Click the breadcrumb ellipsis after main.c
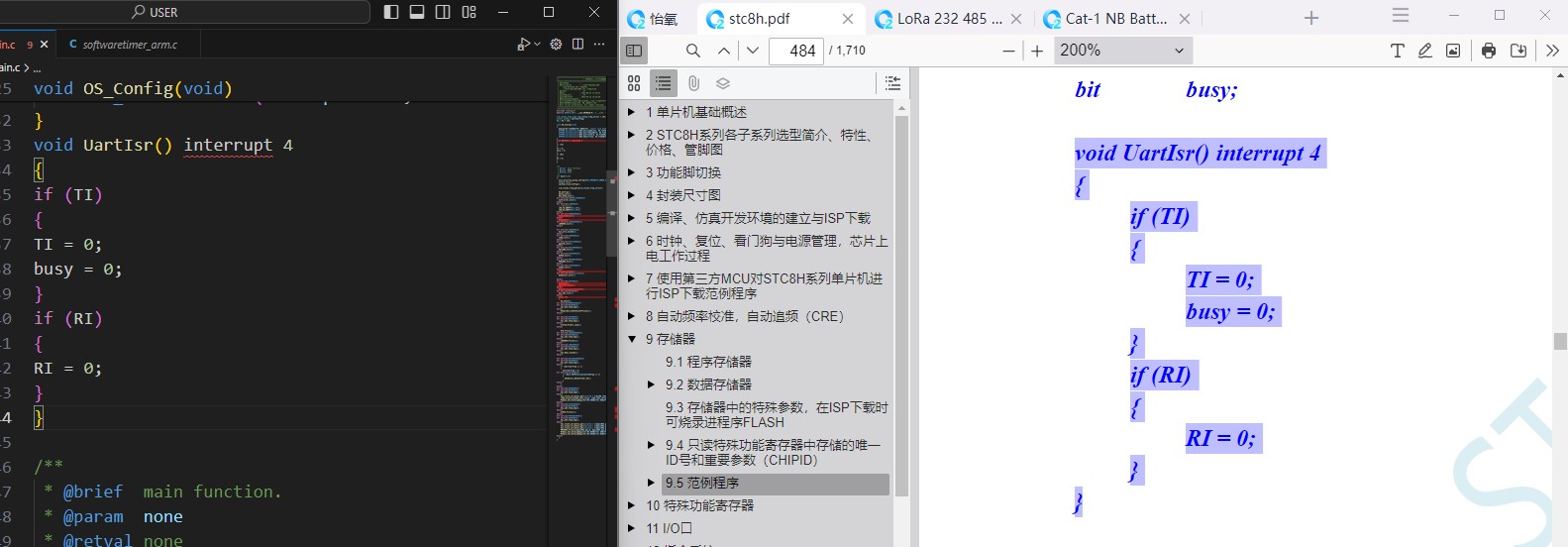This screenshot has width=1568, height=547. [38, 68]
